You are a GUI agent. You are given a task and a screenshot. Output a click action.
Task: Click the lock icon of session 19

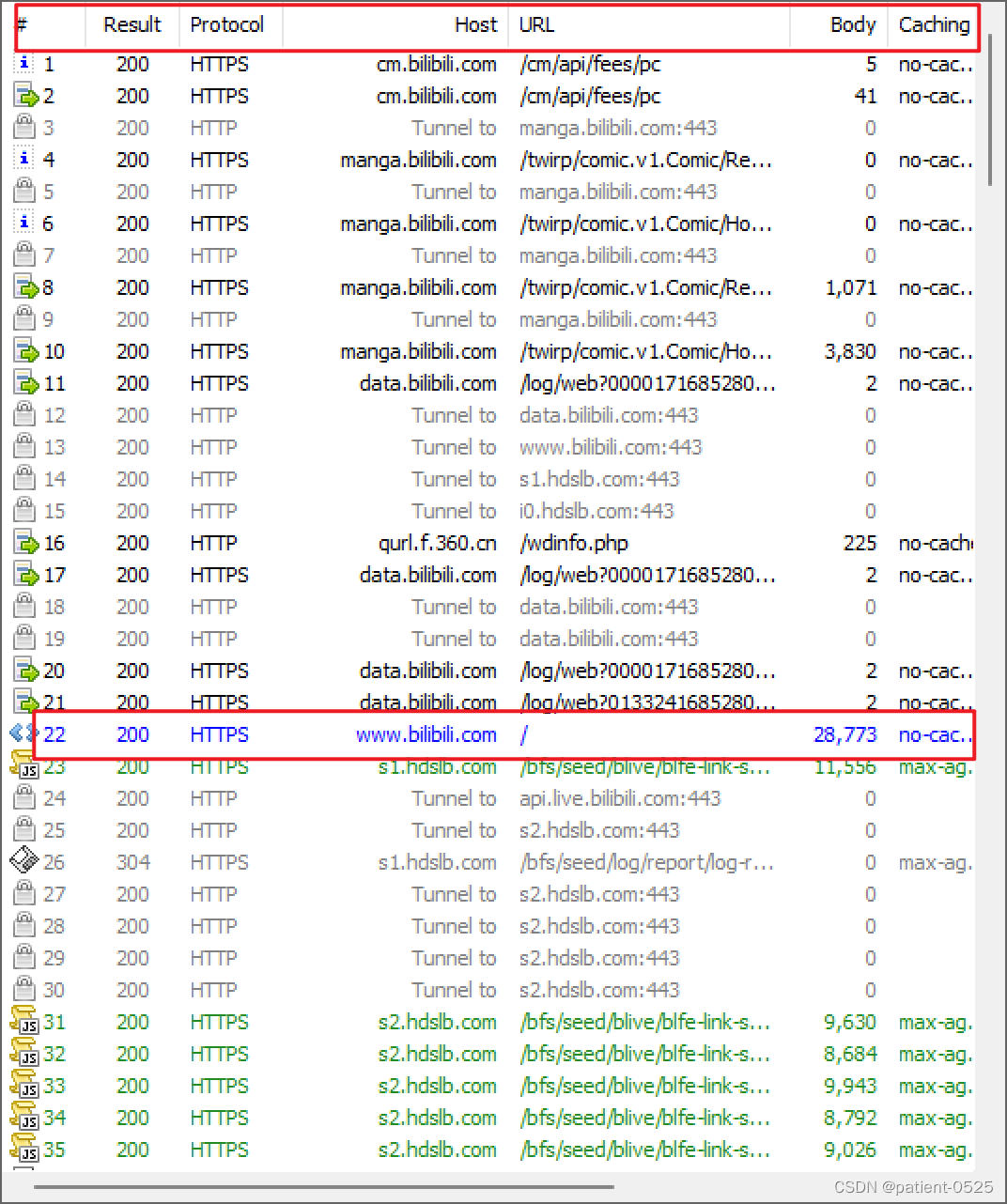coord(24,638)
